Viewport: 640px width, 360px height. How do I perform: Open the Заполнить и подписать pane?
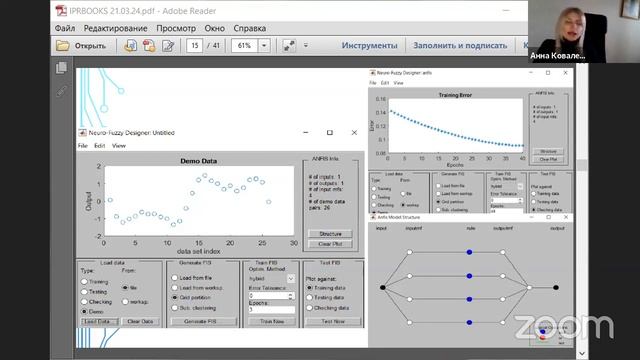[x=460, y=45]
